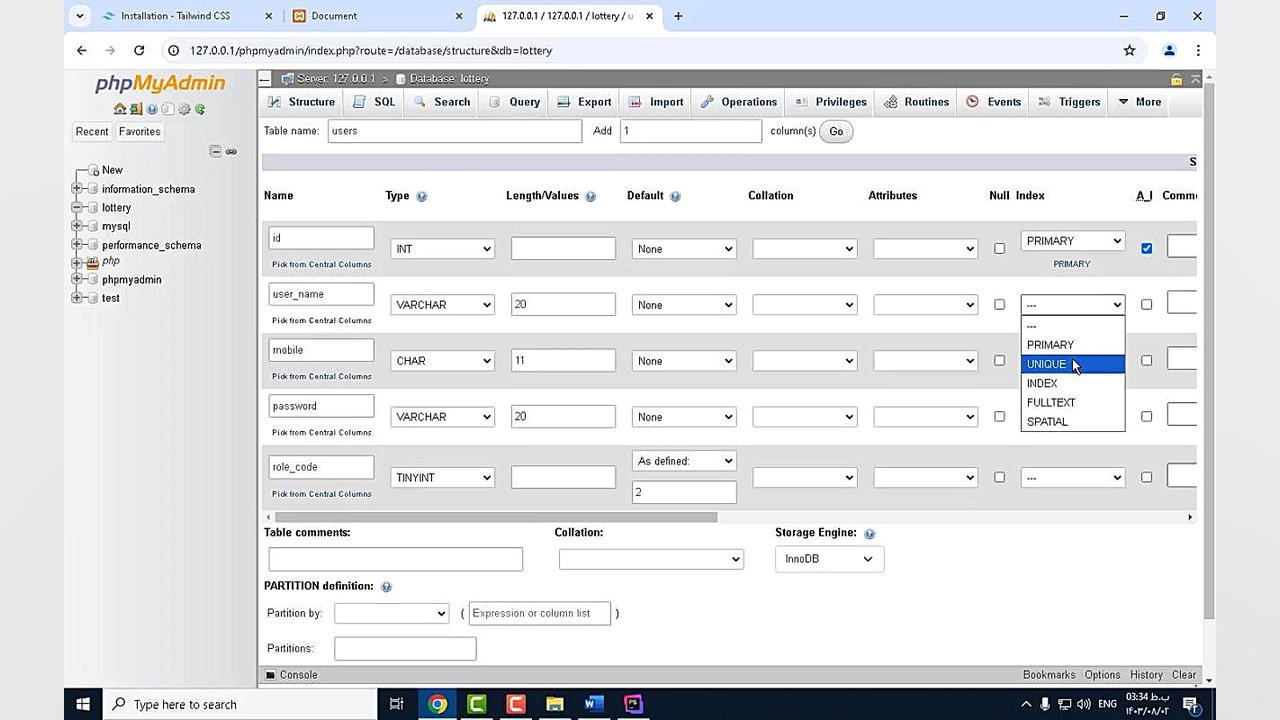This screenshot has height=720, width=1280.
Task: Click the log out icon in sidebar
Action: 136,109
